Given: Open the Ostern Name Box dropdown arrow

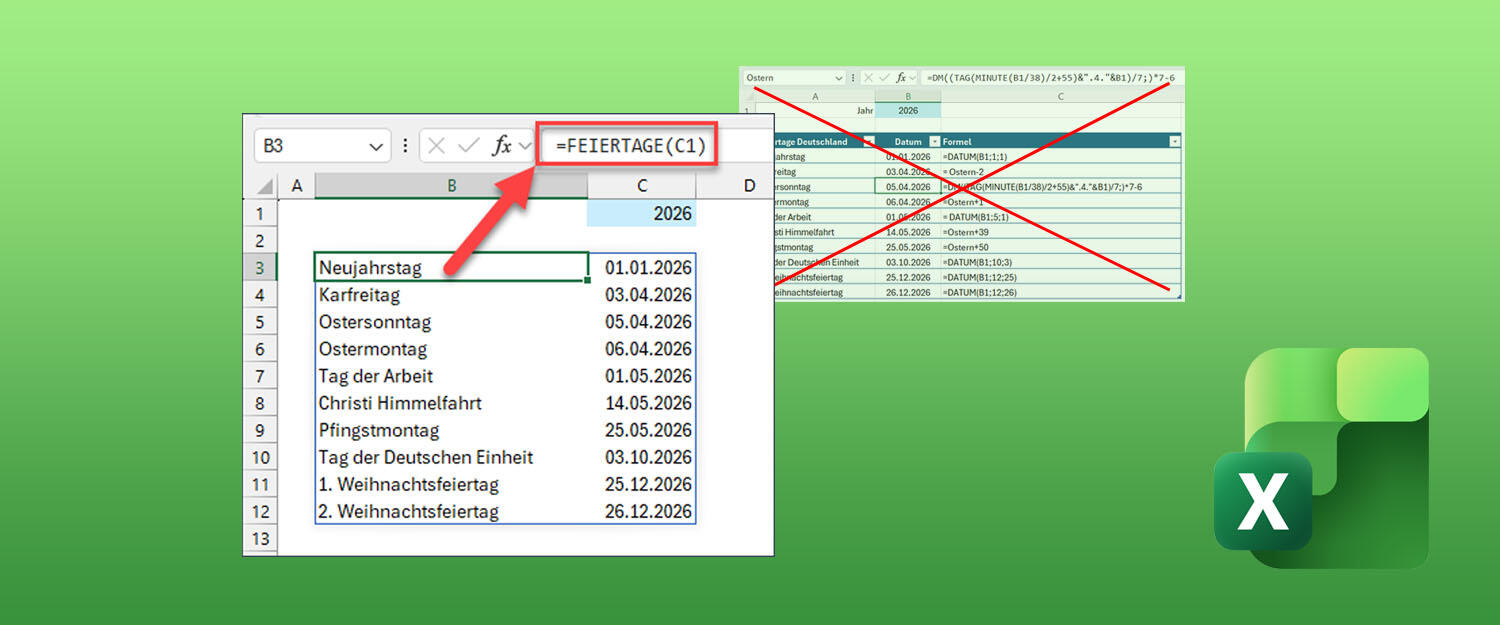Looking at the screenshot, I should pyautogui.click(x=839, y=78).
